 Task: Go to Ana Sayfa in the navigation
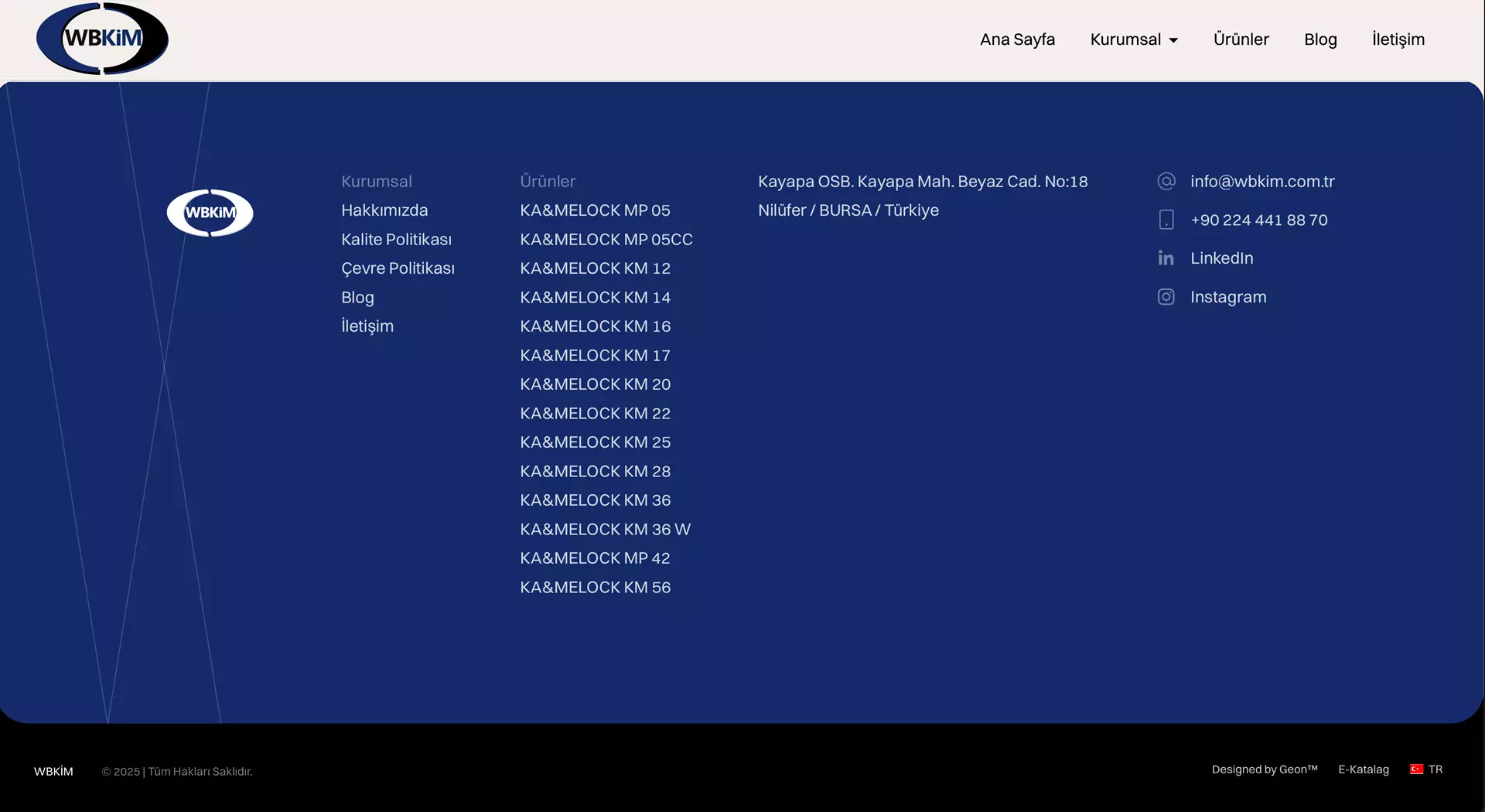(x=1017, y=39)
